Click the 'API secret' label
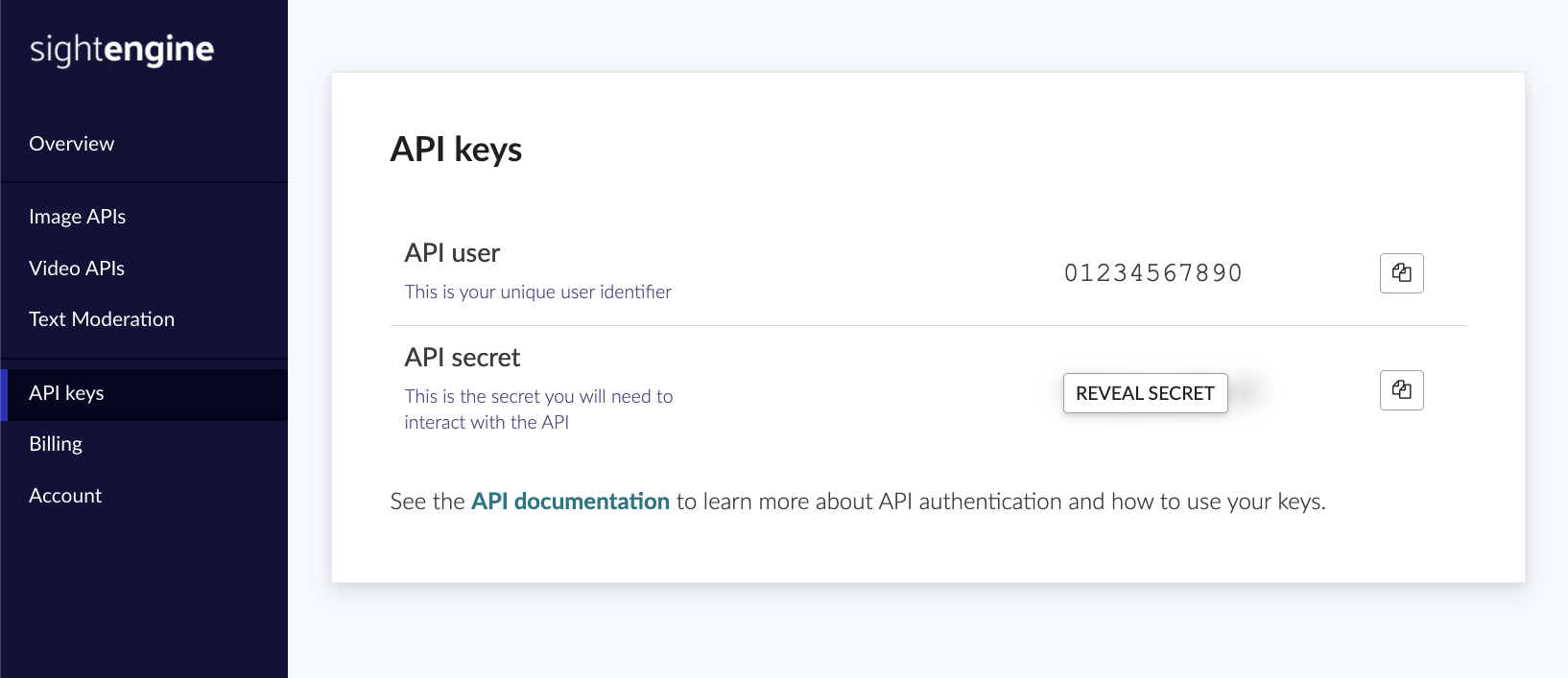This screenshot has width=1568, height=678. click(463, 358)
